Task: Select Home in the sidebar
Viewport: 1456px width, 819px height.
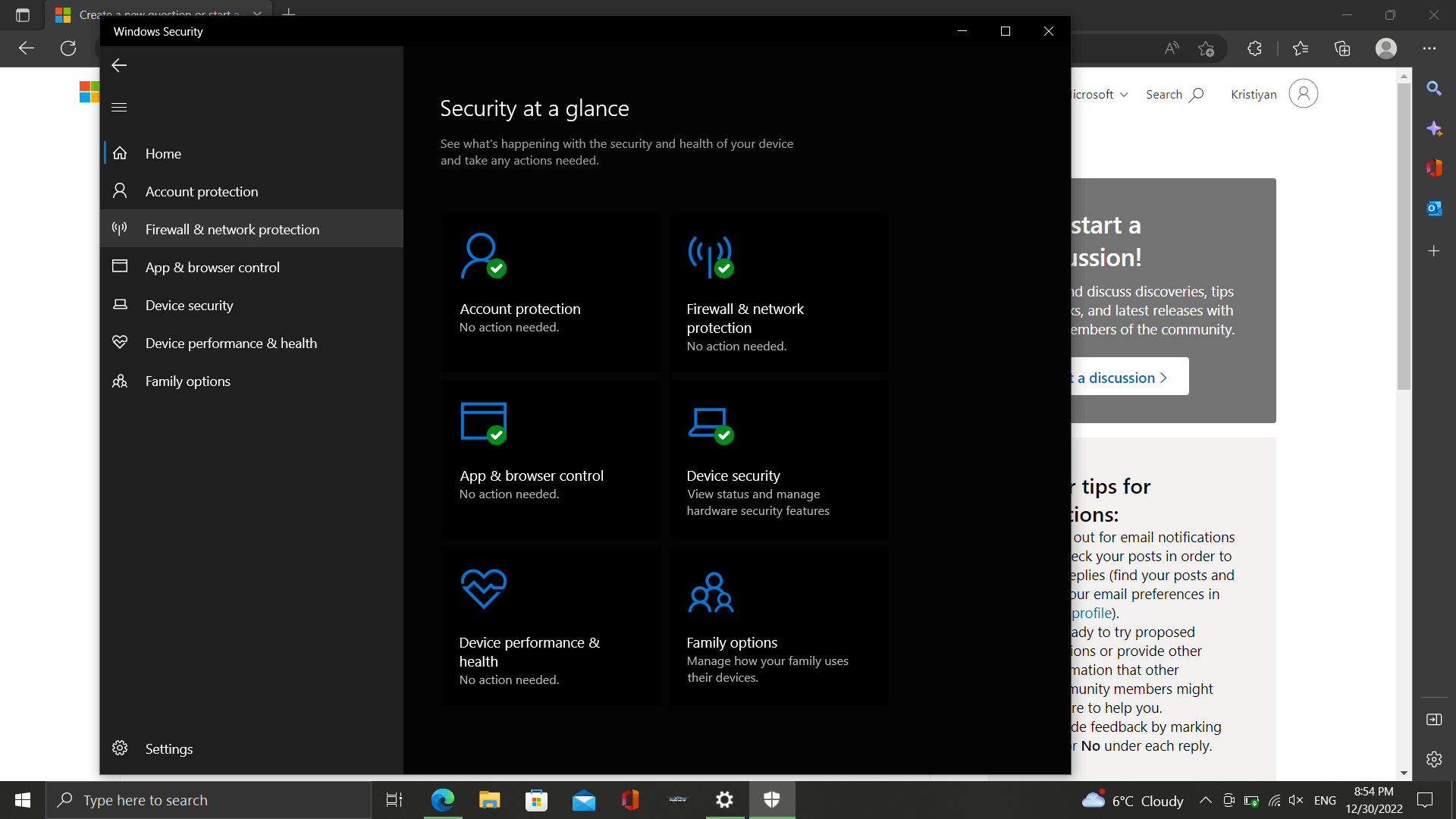Action: [x=252, y=153]
